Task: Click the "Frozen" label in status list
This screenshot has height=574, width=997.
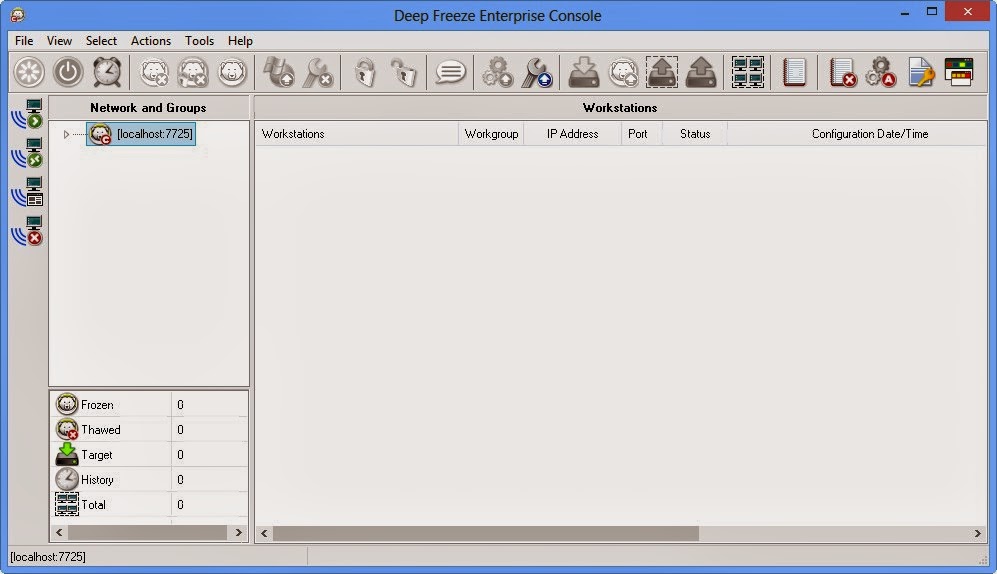Action: coord(97,405)
